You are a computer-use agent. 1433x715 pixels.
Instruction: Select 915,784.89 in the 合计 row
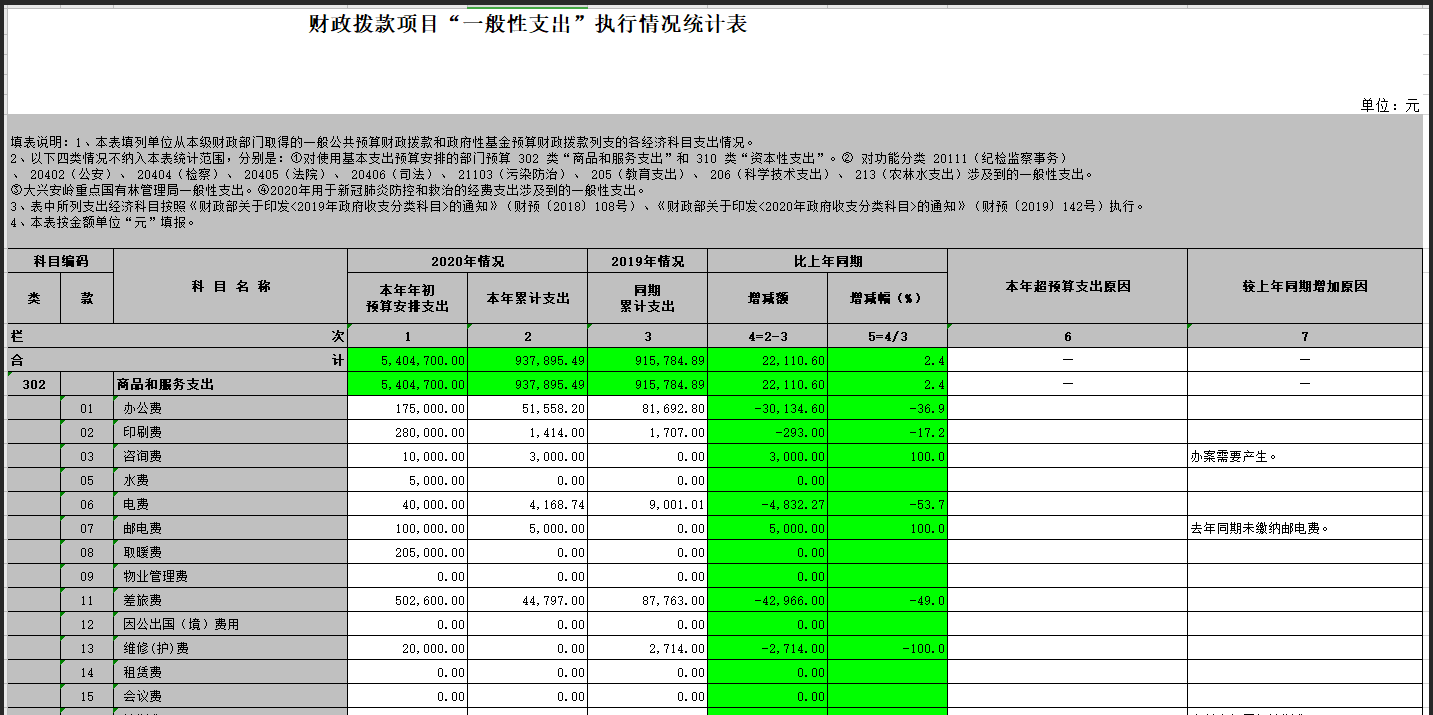[x=648, y=360]
